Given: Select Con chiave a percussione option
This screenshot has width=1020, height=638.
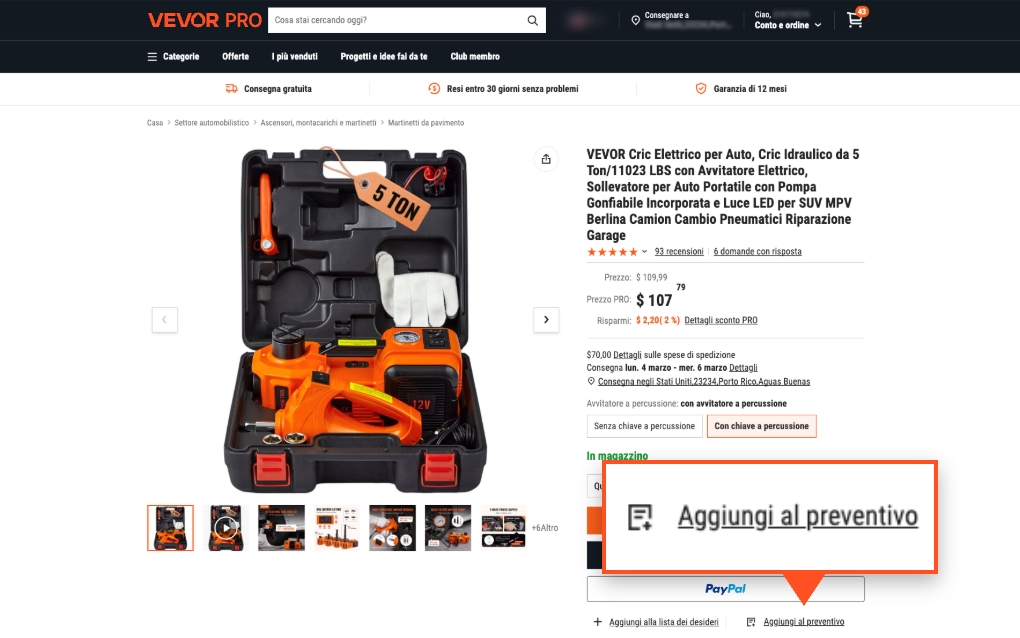Looking at the screenshot, I should (761, 426).
